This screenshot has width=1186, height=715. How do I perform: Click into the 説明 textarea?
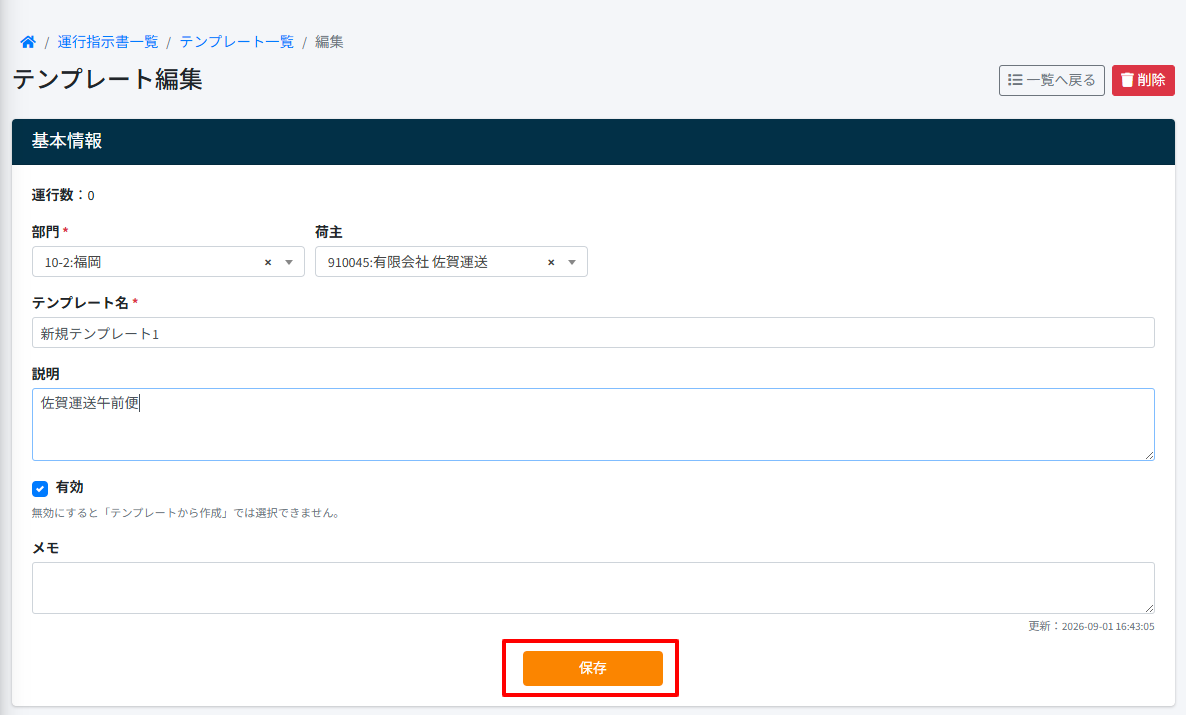click(593, 424)
